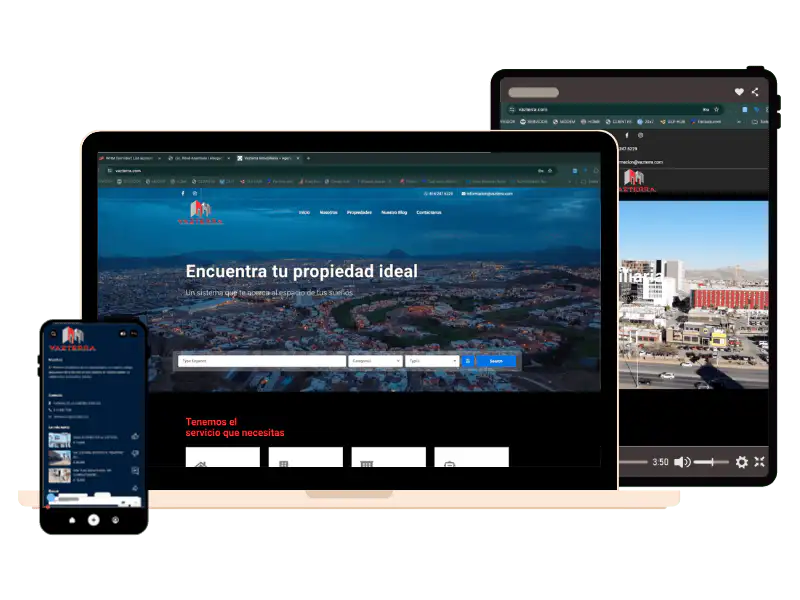Click the share icon in video player

pos(755,92)
